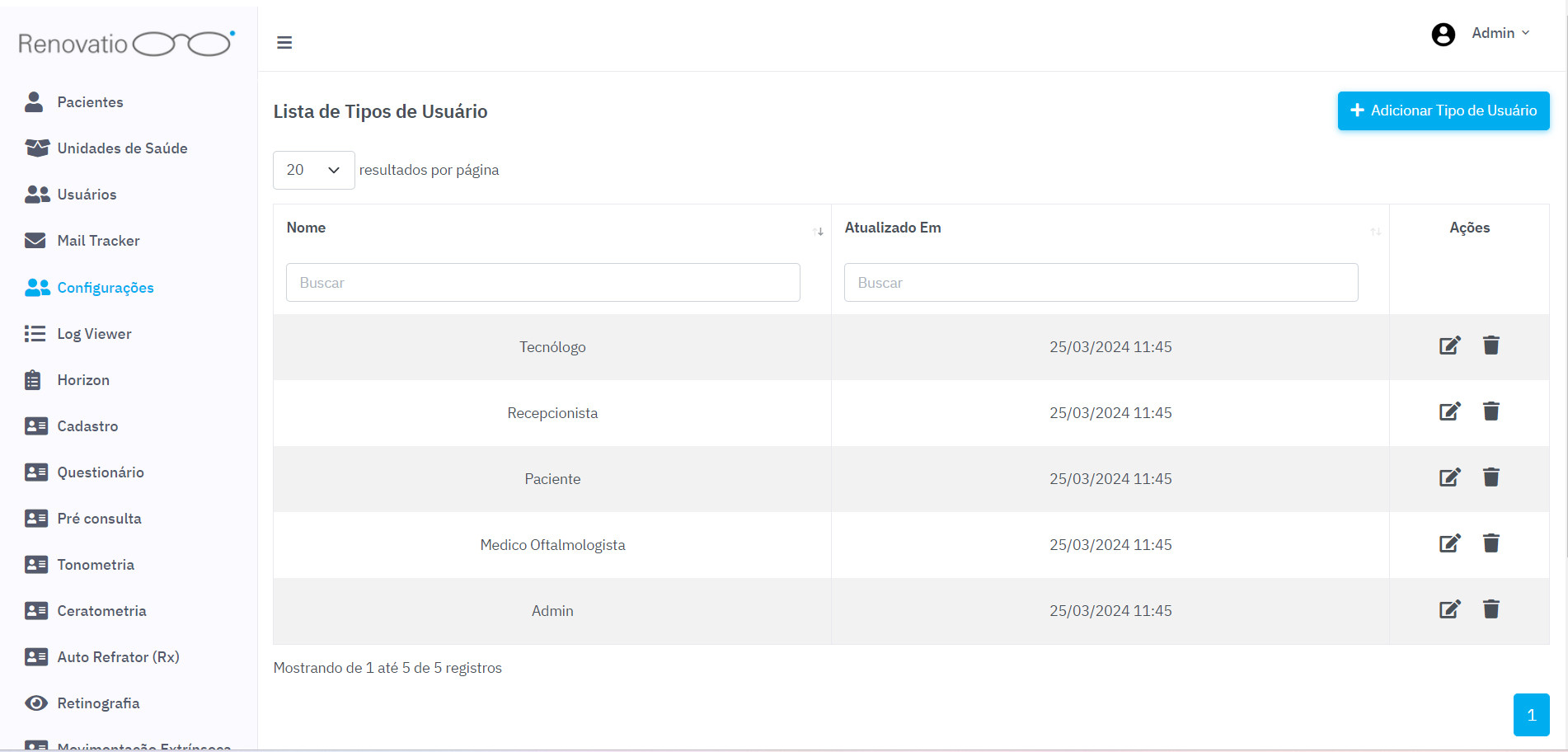Toggle the hamburger sidebar menu

click(x=284, y=43)
